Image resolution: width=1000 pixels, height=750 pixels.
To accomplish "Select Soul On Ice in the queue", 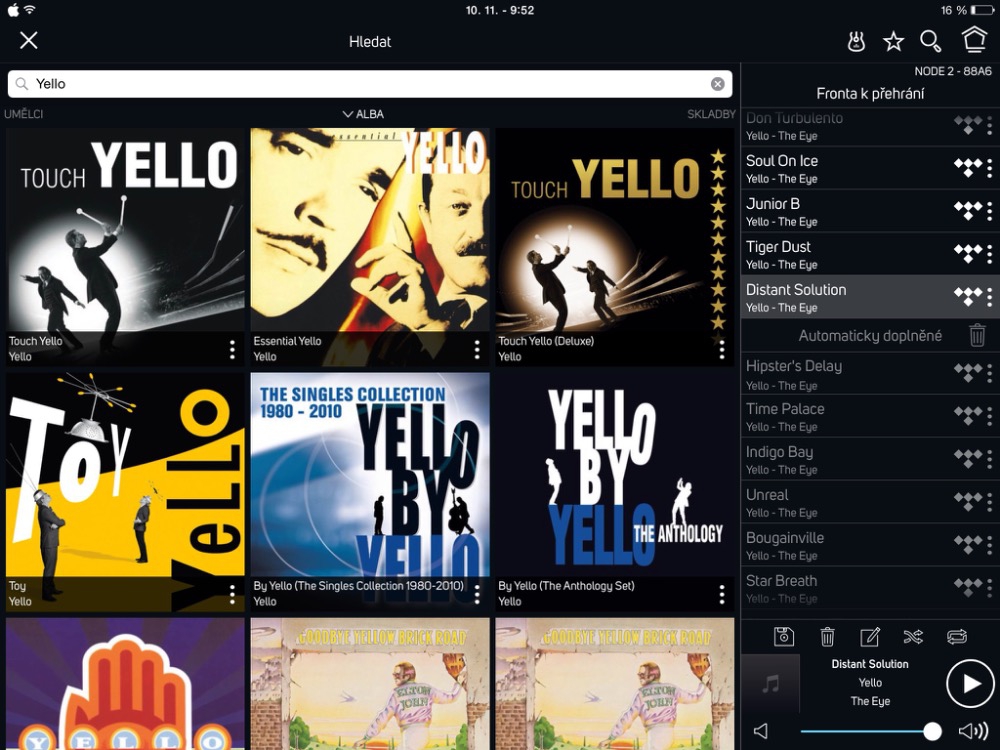I will coord(870,168).
